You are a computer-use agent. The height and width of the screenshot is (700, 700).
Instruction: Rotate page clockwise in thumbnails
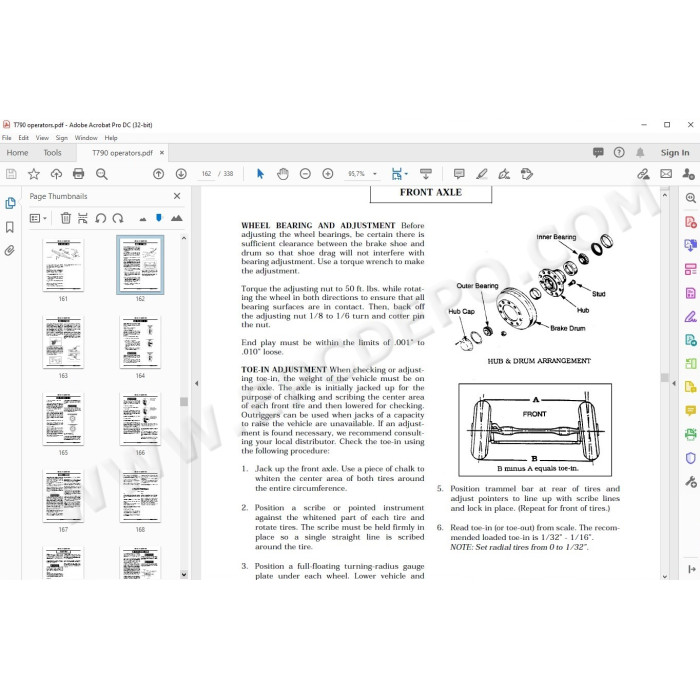pos(118,218)
